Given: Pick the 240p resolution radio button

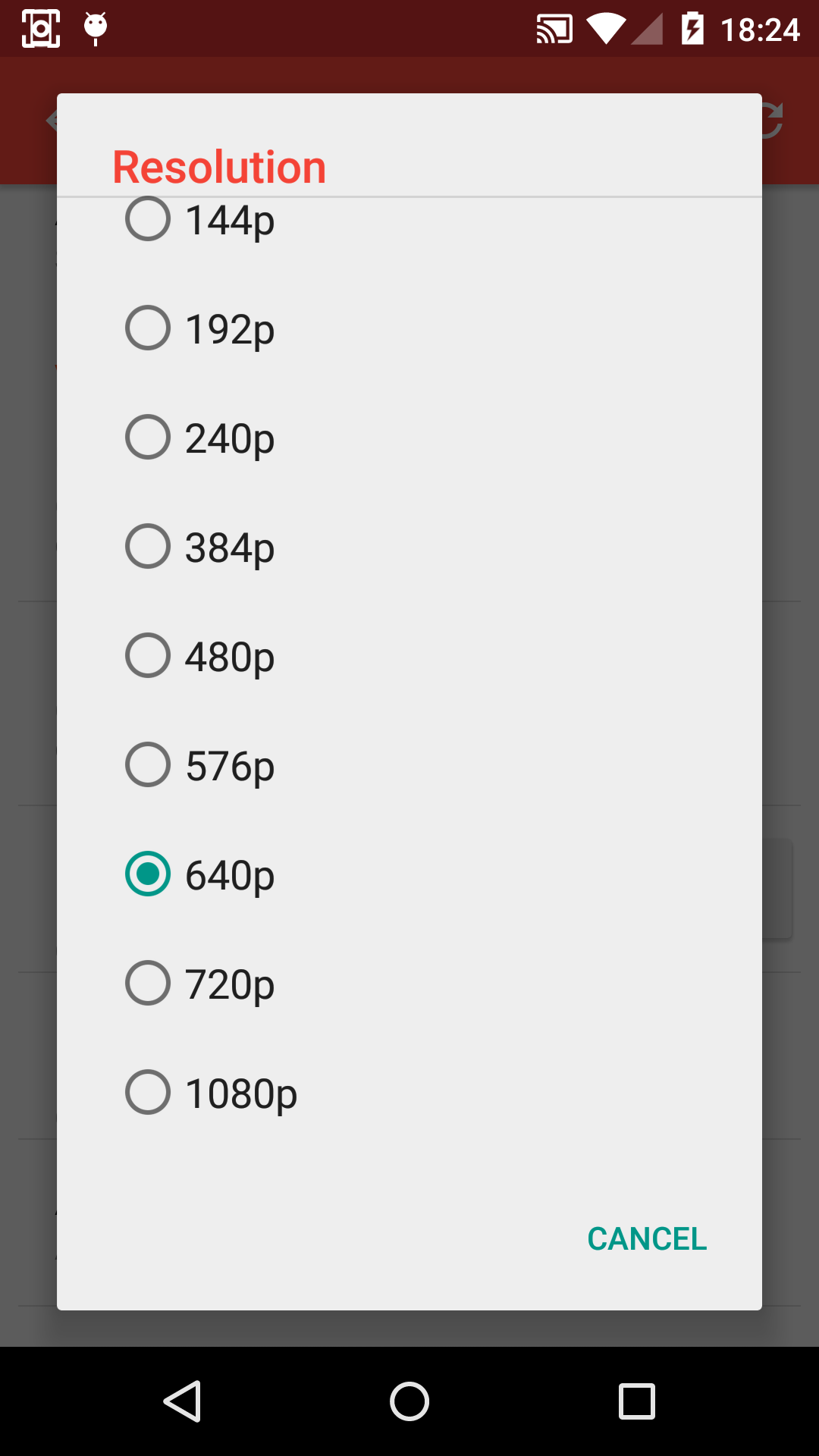Looking at the screenshot, I should 148,437.
